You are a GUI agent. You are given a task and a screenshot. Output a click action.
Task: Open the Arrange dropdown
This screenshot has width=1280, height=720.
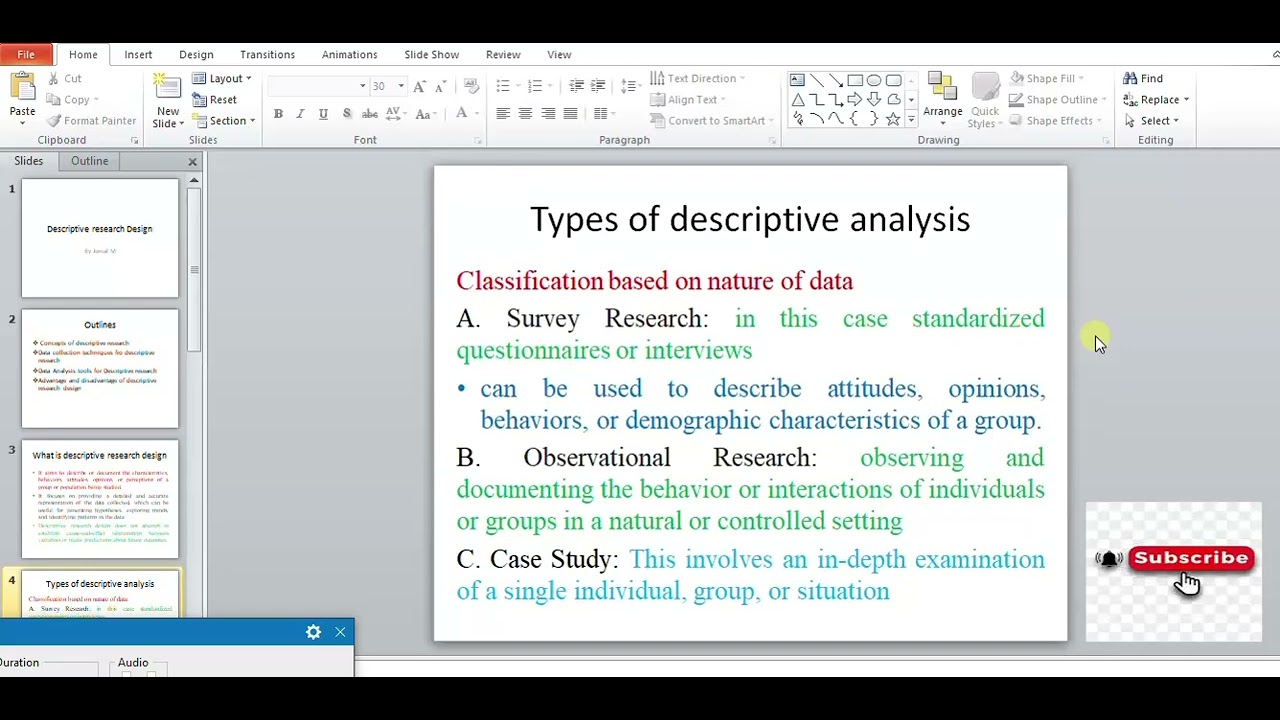click(942, 100)
